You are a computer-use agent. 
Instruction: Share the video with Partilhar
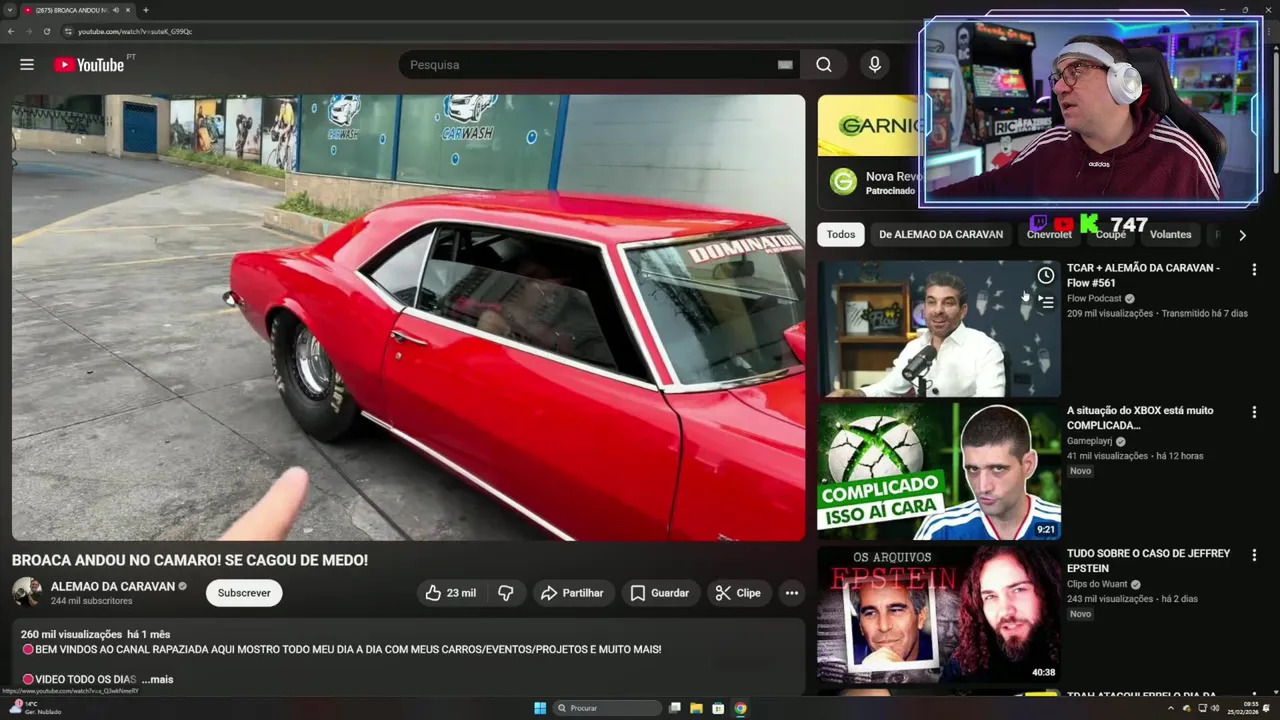click(x=572, y=593)
